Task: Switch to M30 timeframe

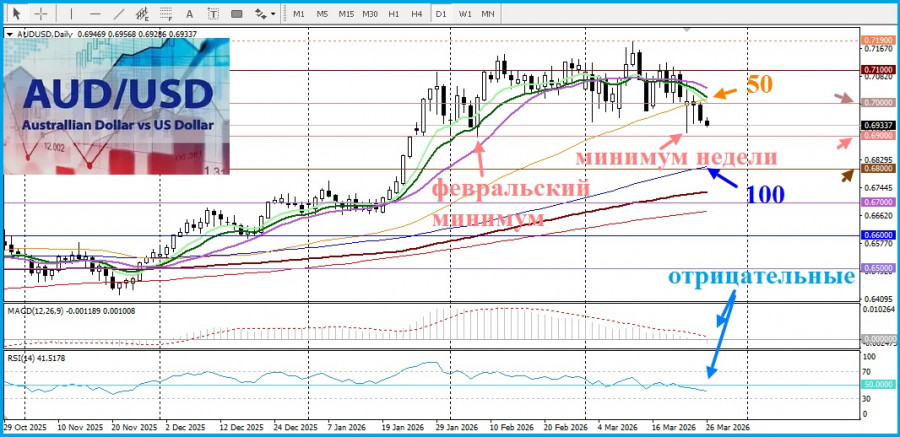Action: (370, 13)
